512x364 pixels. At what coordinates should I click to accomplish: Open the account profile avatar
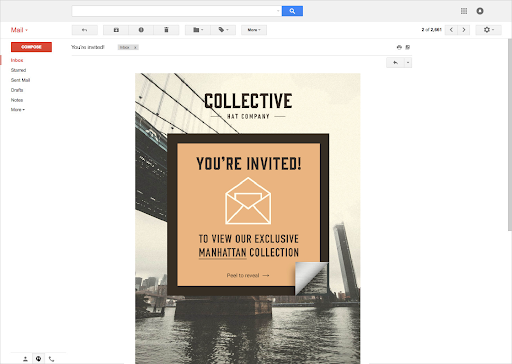(480, 11)
